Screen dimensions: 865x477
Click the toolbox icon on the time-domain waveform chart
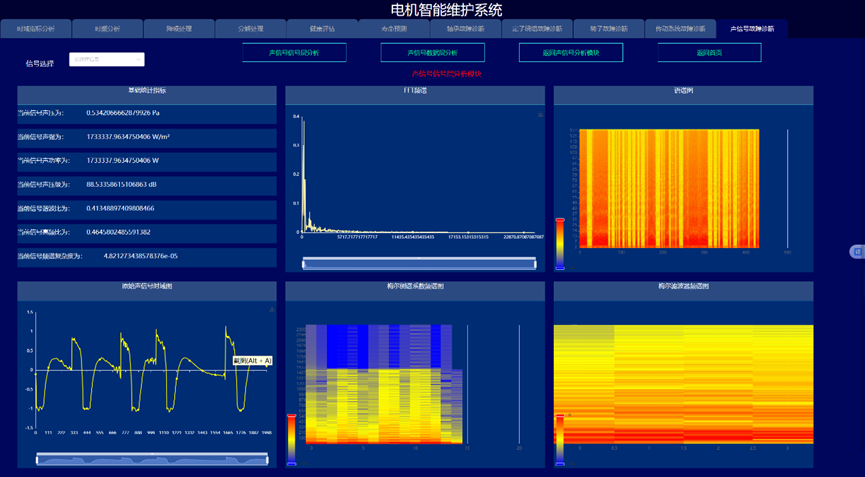tap(271, 310)
